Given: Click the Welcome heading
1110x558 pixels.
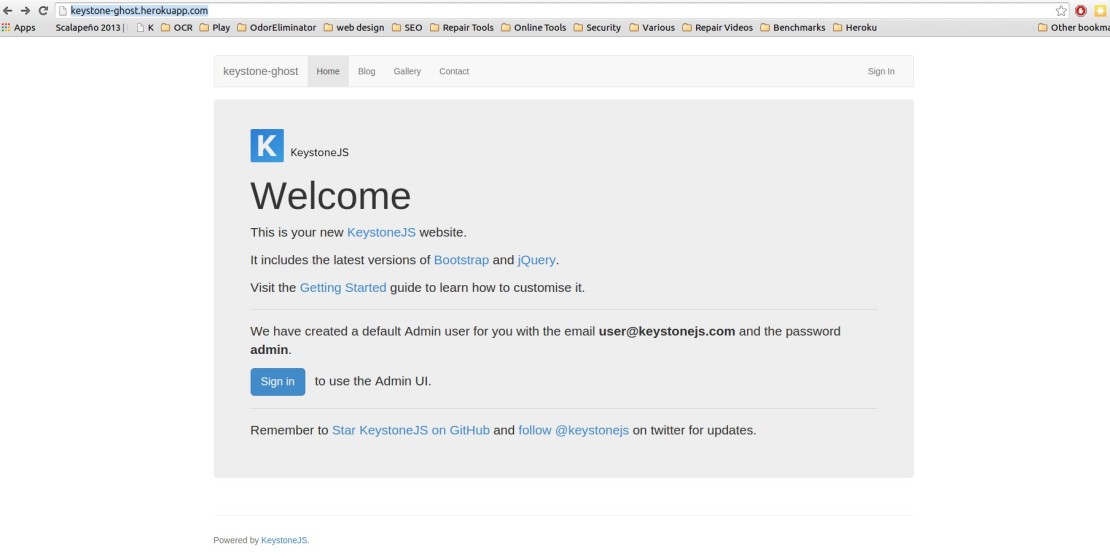Looking at the screenshot, I should tap(331, 195).
